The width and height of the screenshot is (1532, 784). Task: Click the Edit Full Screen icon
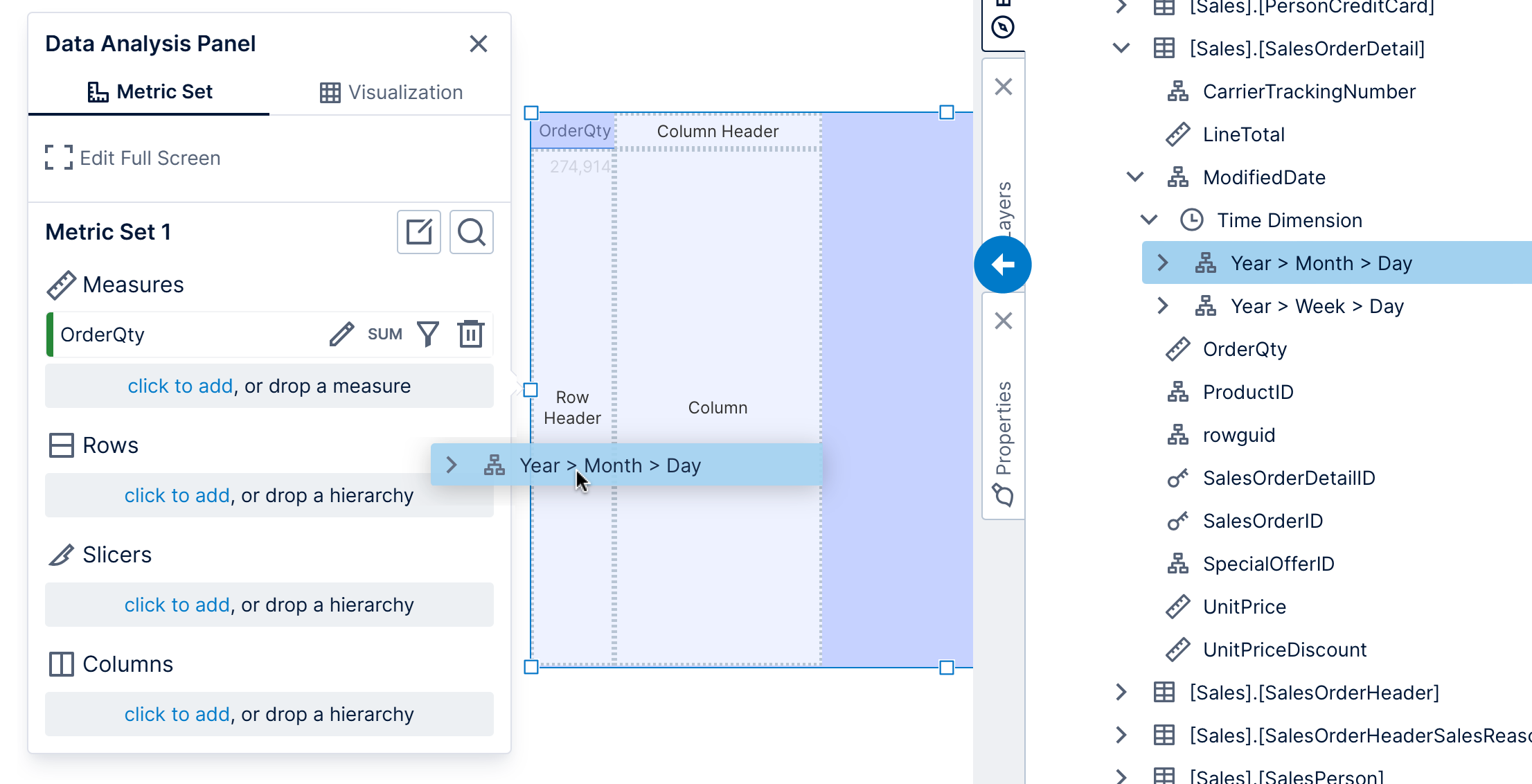point(59,158)
